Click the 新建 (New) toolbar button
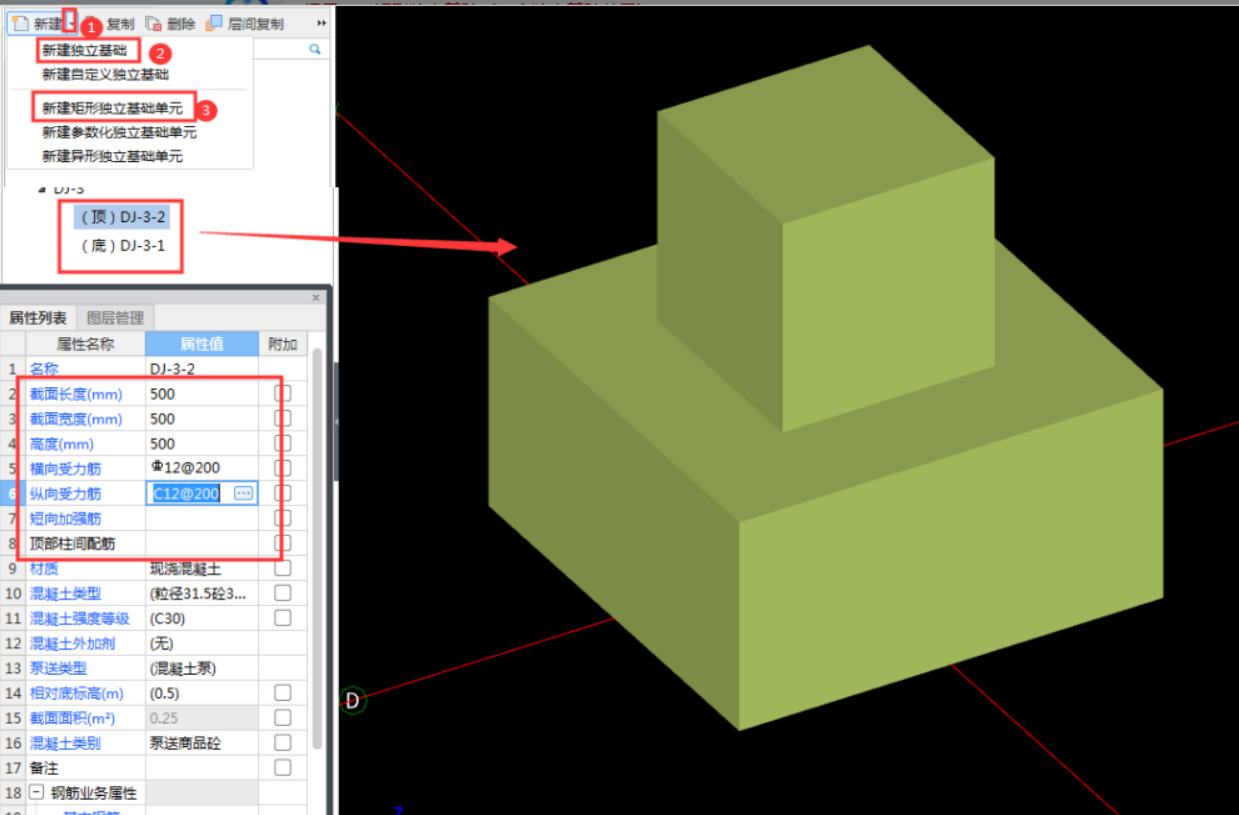Screen dimensions: 1239x815 point(37,23)
